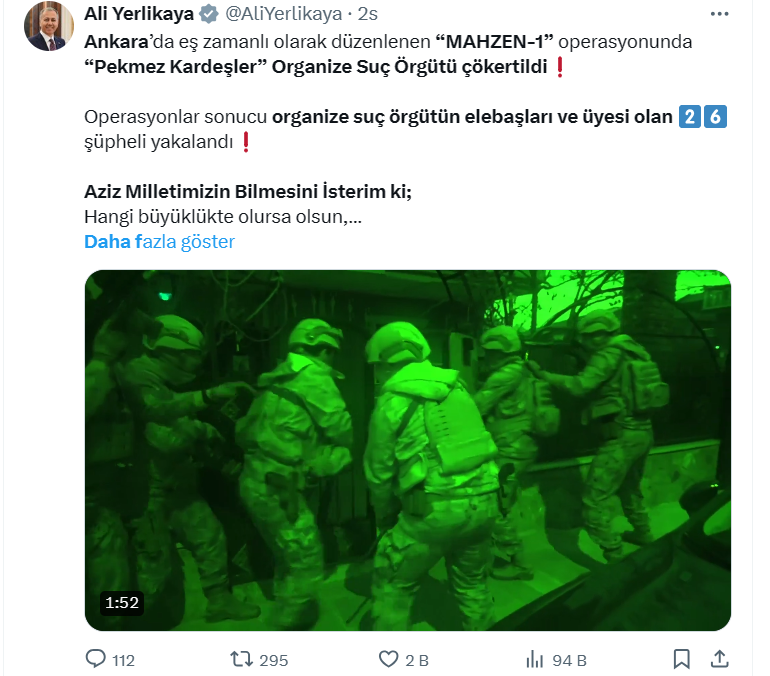Click the 295 retweet count
This screenshot has height=676, width=770.
(x=274, y=660)
